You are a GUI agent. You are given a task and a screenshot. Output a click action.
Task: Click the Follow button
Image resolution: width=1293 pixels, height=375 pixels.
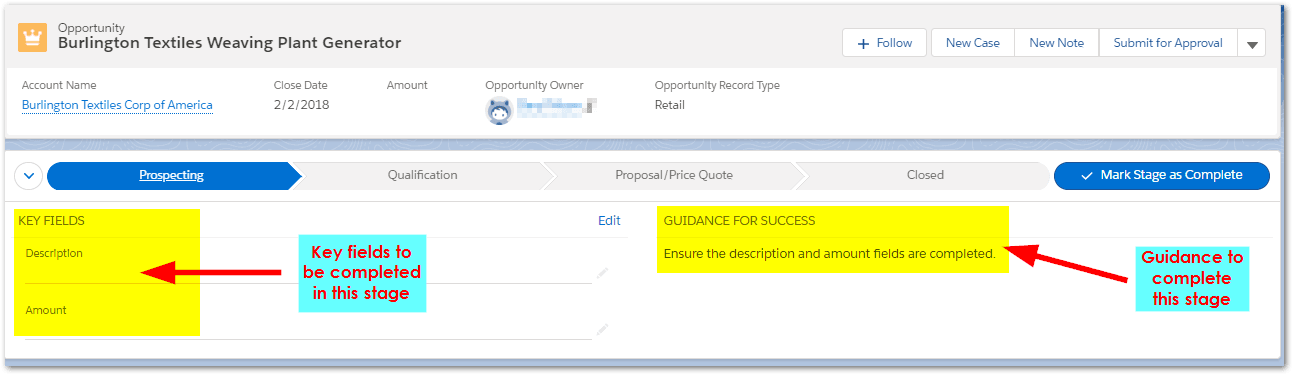tap(884, 43)
